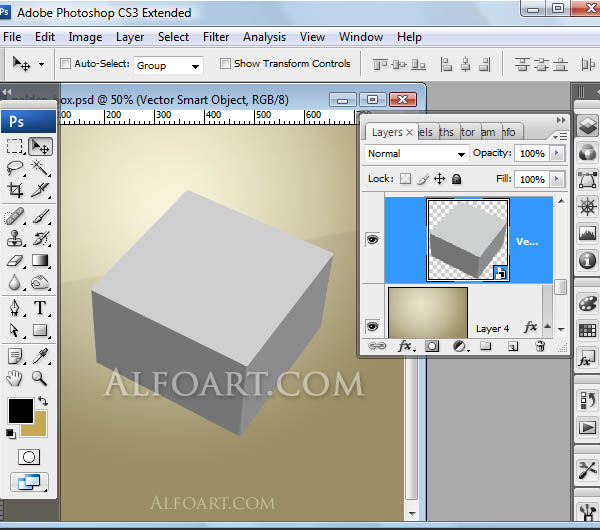The height and width of the screenshot is (530, 600).
Task: Select the Slice tool
Action: point(40,190)
